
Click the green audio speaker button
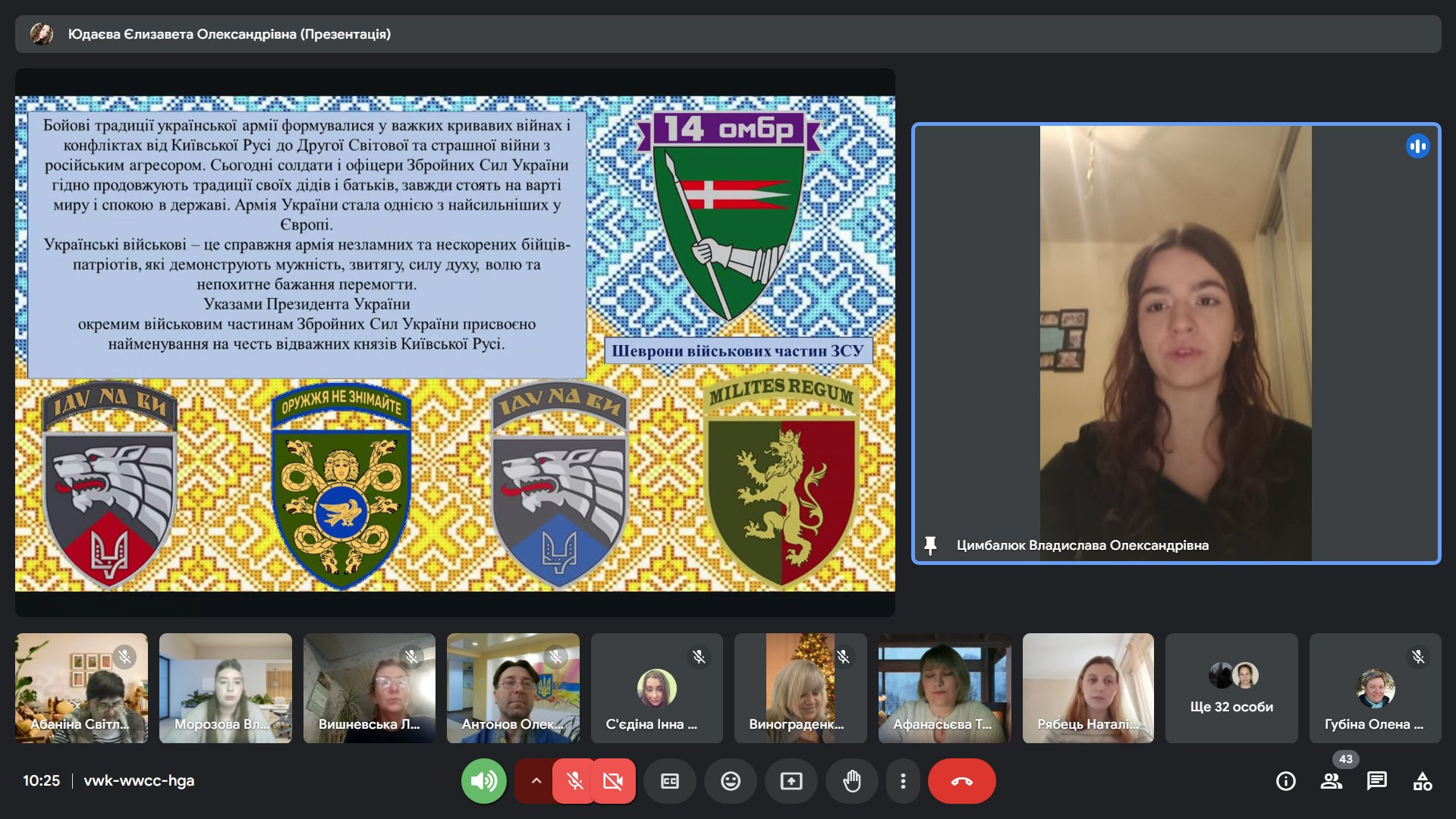[483, 780]
